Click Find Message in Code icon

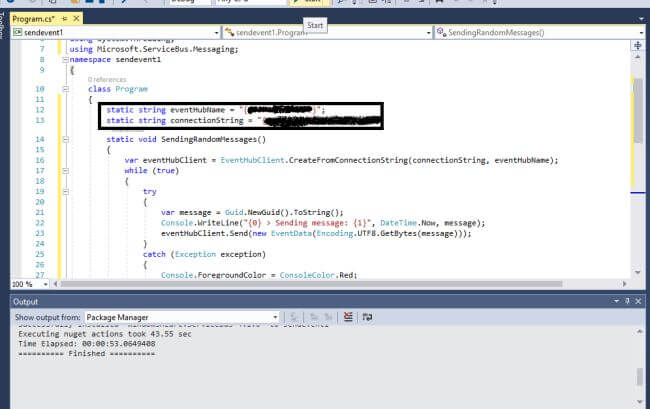(293, 317)
